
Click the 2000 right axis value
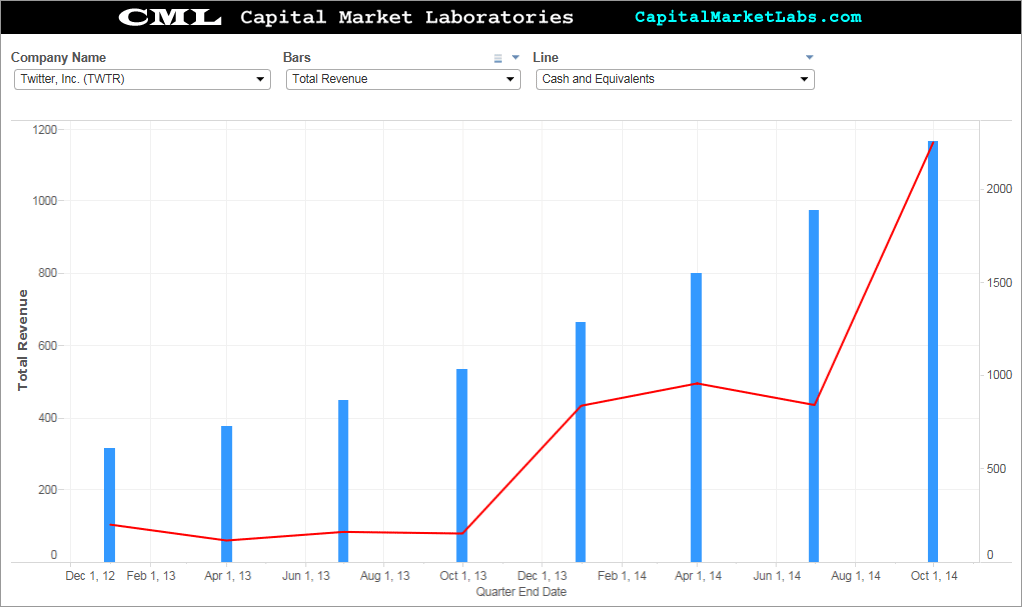[x=999, y=188]
